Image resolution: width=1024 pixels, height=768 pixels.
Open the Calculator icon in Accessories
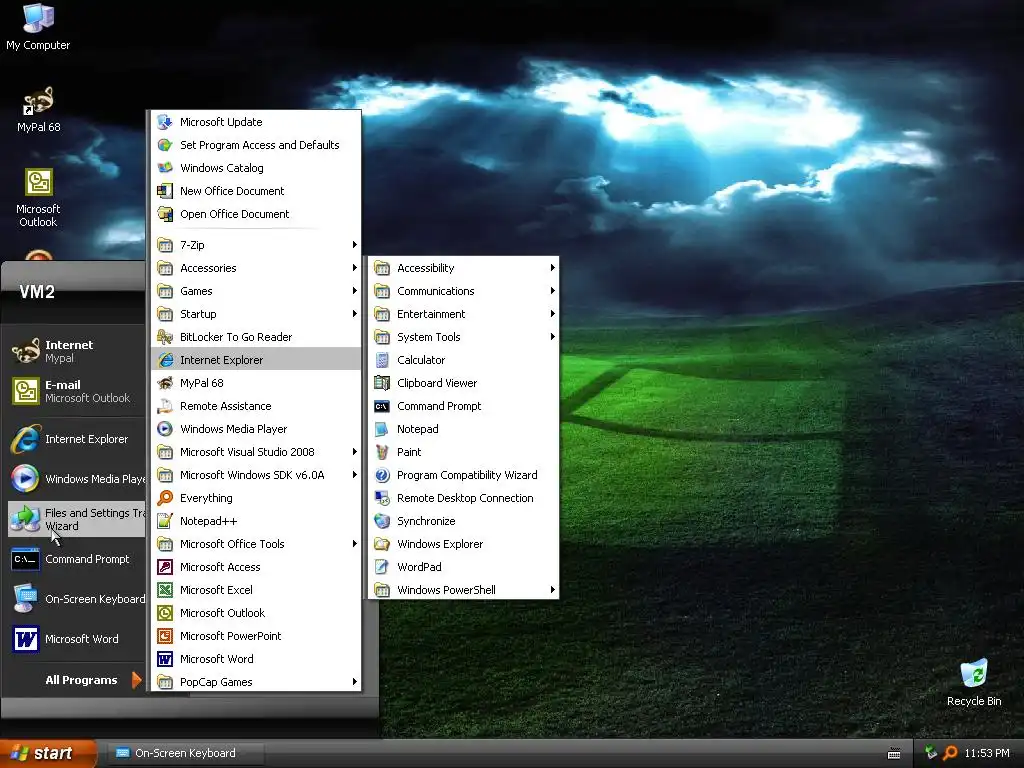click(382, 360)
